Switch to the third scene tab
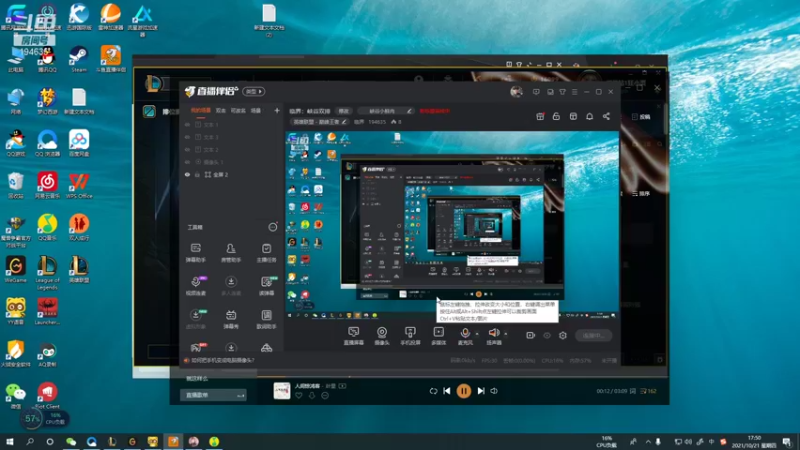Viewport: 800px width, 450px height. 238,110
